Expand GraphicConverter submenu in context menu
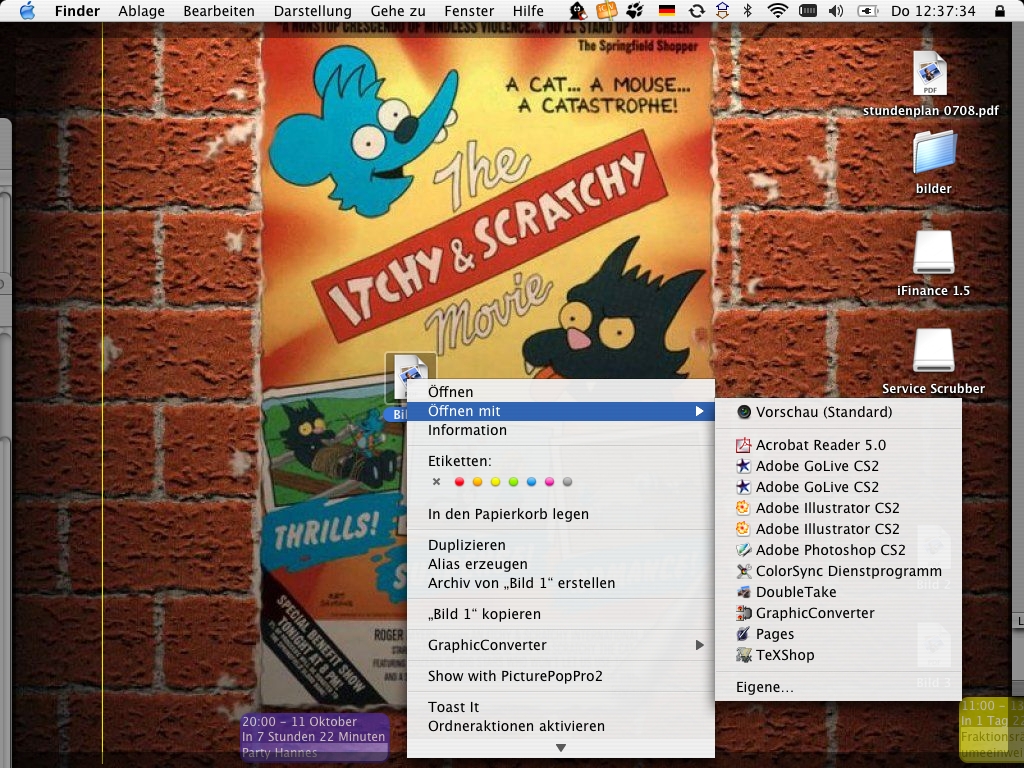The image size is (1024, 768). tap(561, 645)
